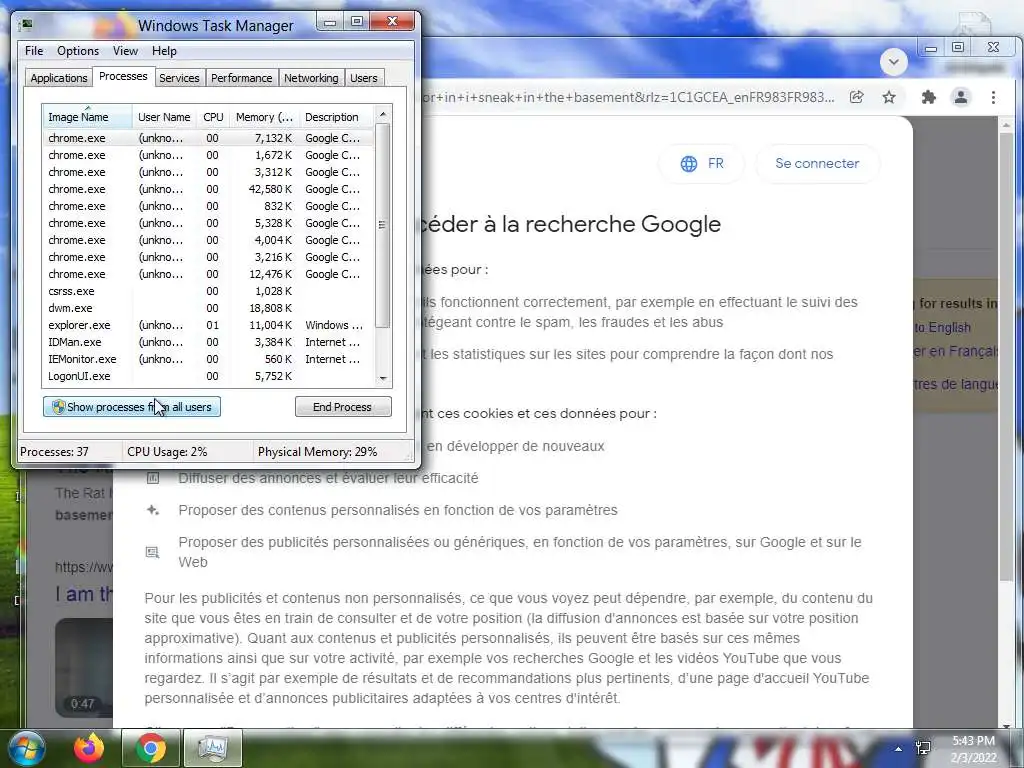This screenshot has width=1024, height=768.
Task: Sort by Image Name column
Action: pos(88,117)
